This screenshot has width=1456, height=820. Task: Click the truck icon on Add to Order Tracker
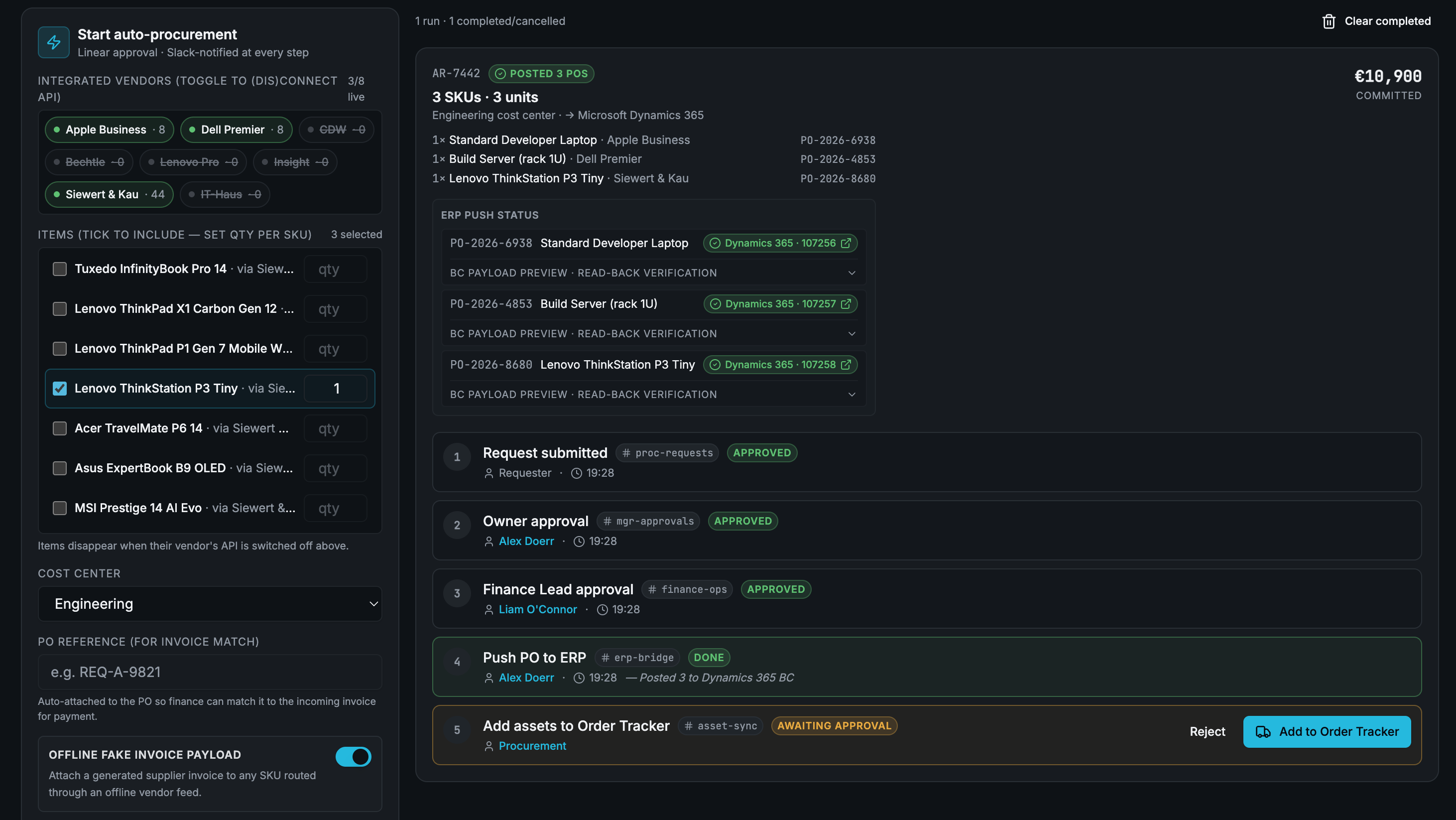1263,732
